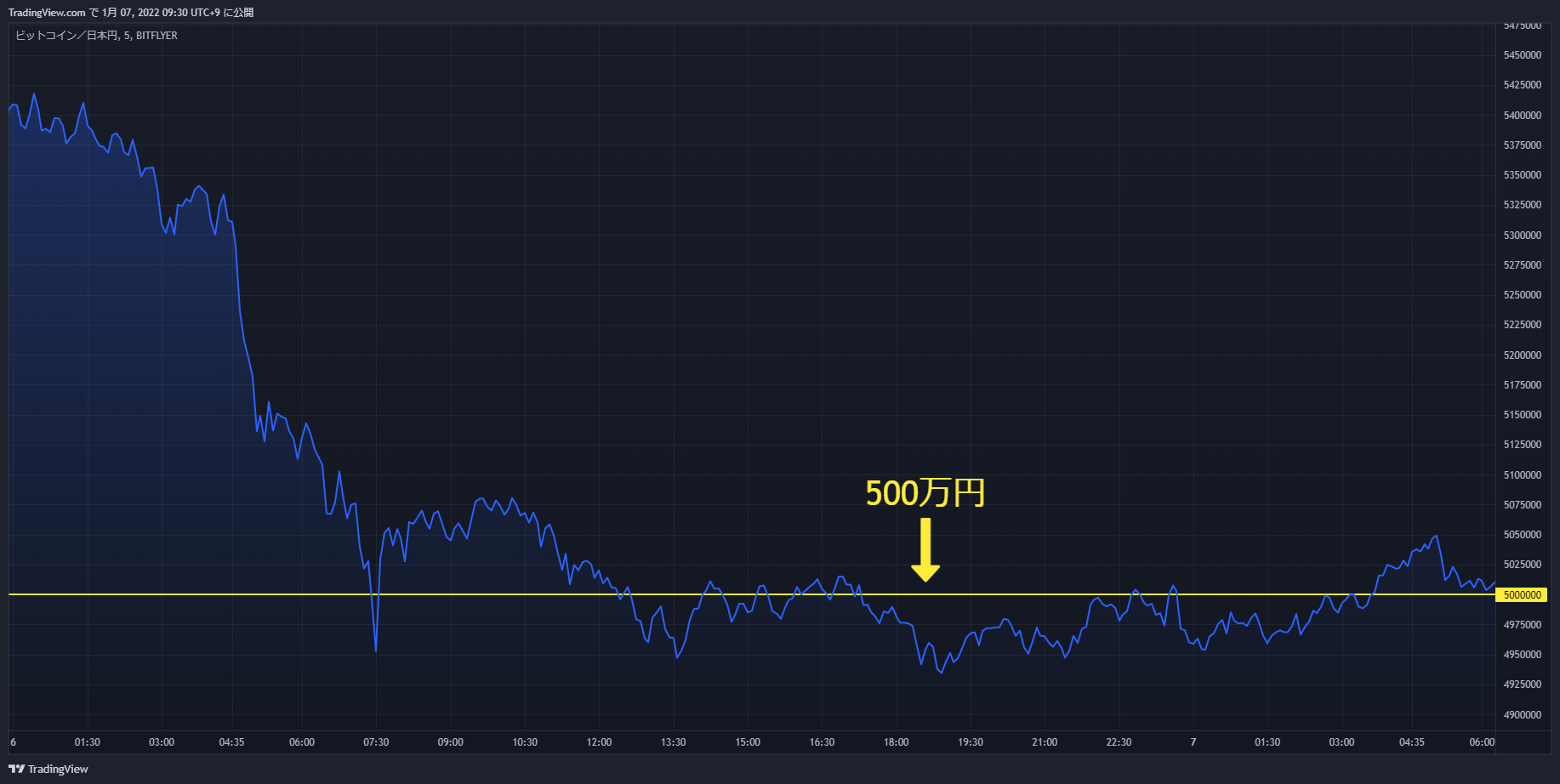Image resolution: width=1560 pixels, height=784 pixels.
Task: Click the 5250000 price axis label
Action: (x=1523, y=295)
